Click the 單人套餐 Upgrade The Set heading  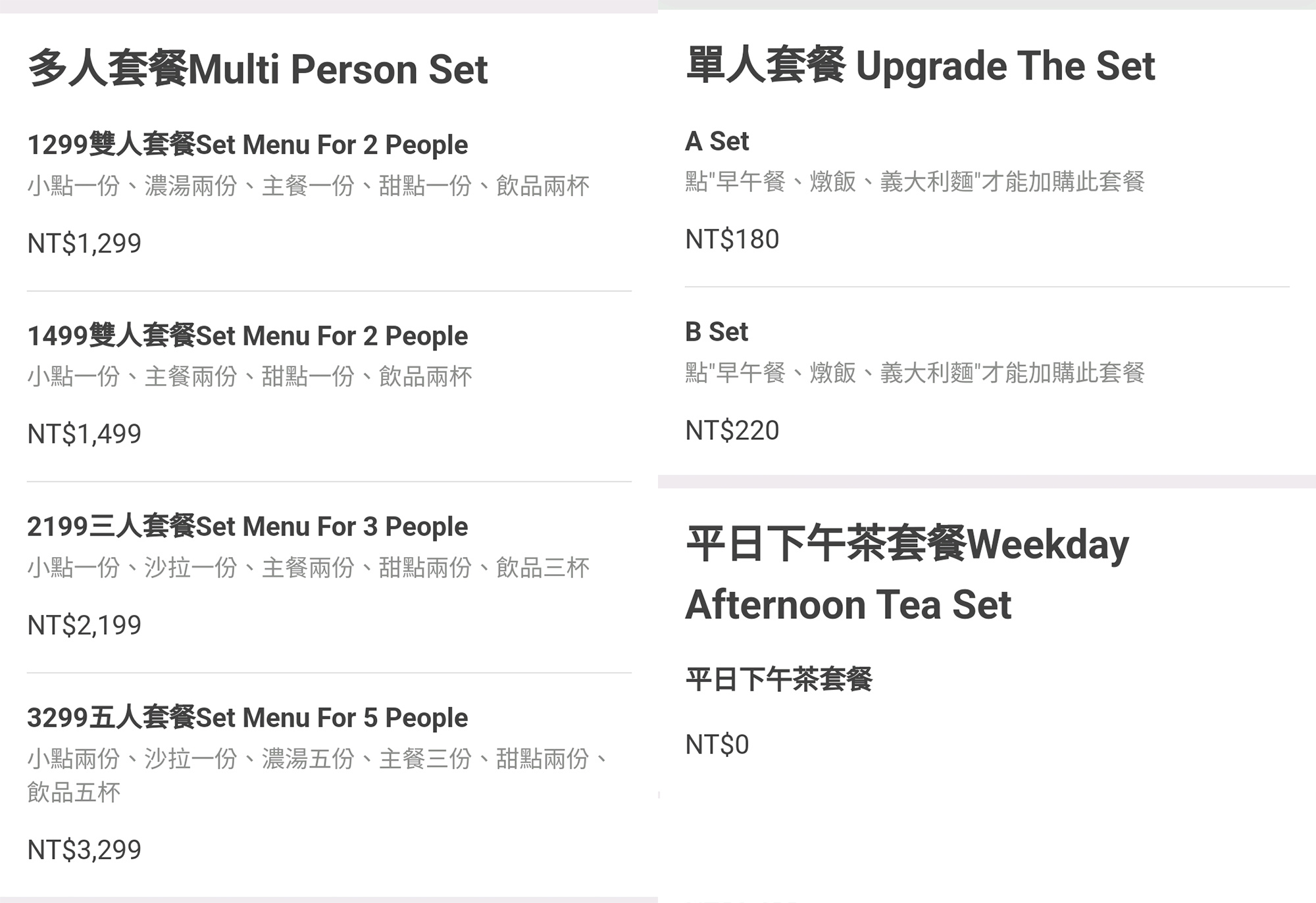coord(920,66)
